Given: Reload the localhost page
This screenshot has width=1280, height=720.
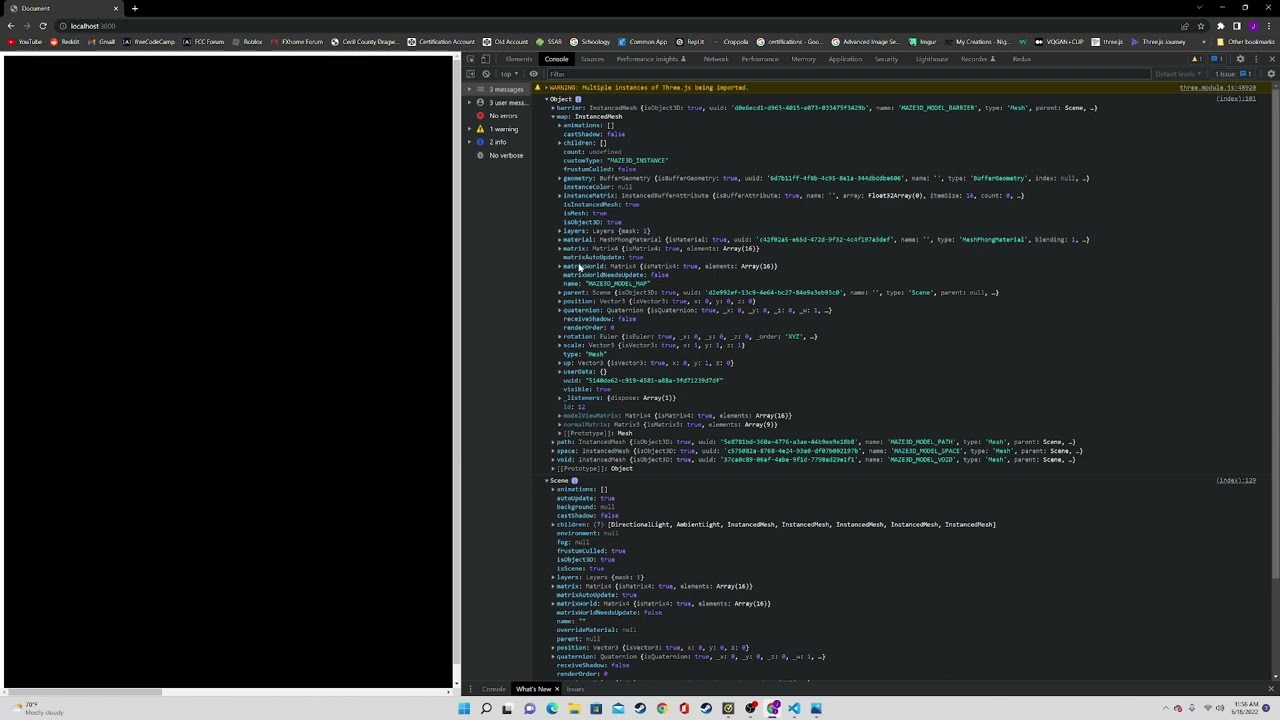Looking at the screenshot, I should pyautogui.click(x=43, y=26).
